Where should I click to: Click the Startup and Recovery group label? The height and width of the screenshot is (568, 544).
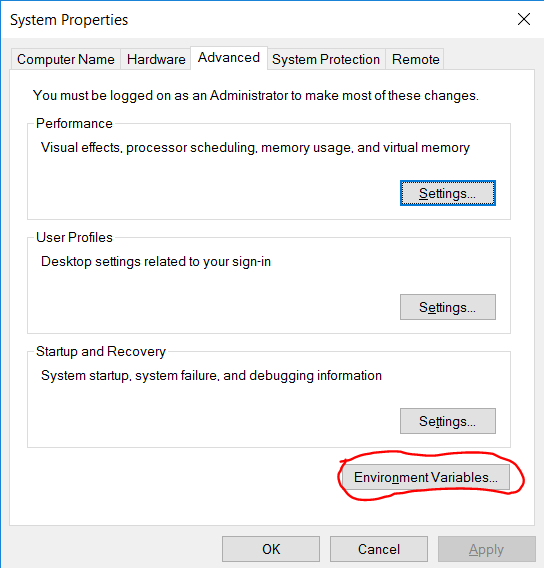(101, 351)
